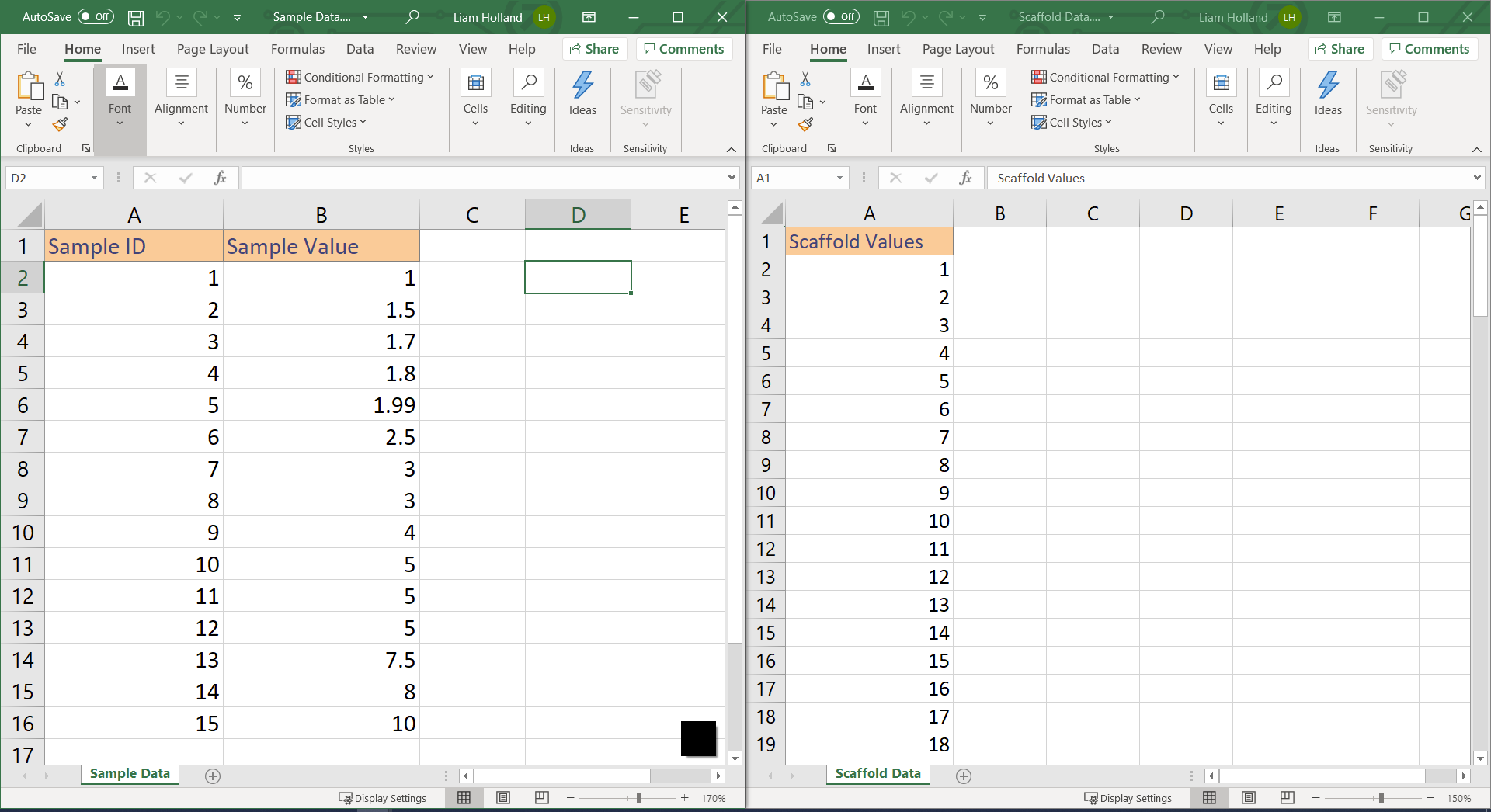Click the Insert Function fx icon in left window
Screen dimensions: 1491x812
(x=220, y=178)
